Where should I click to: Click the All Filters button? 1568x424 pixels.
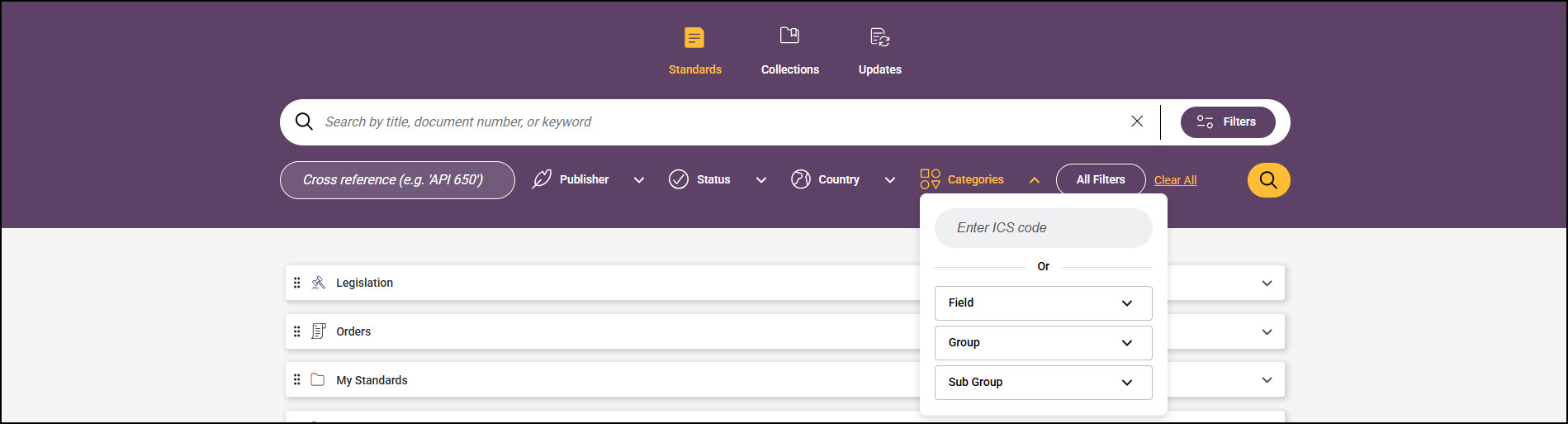tap(1100, 179)
